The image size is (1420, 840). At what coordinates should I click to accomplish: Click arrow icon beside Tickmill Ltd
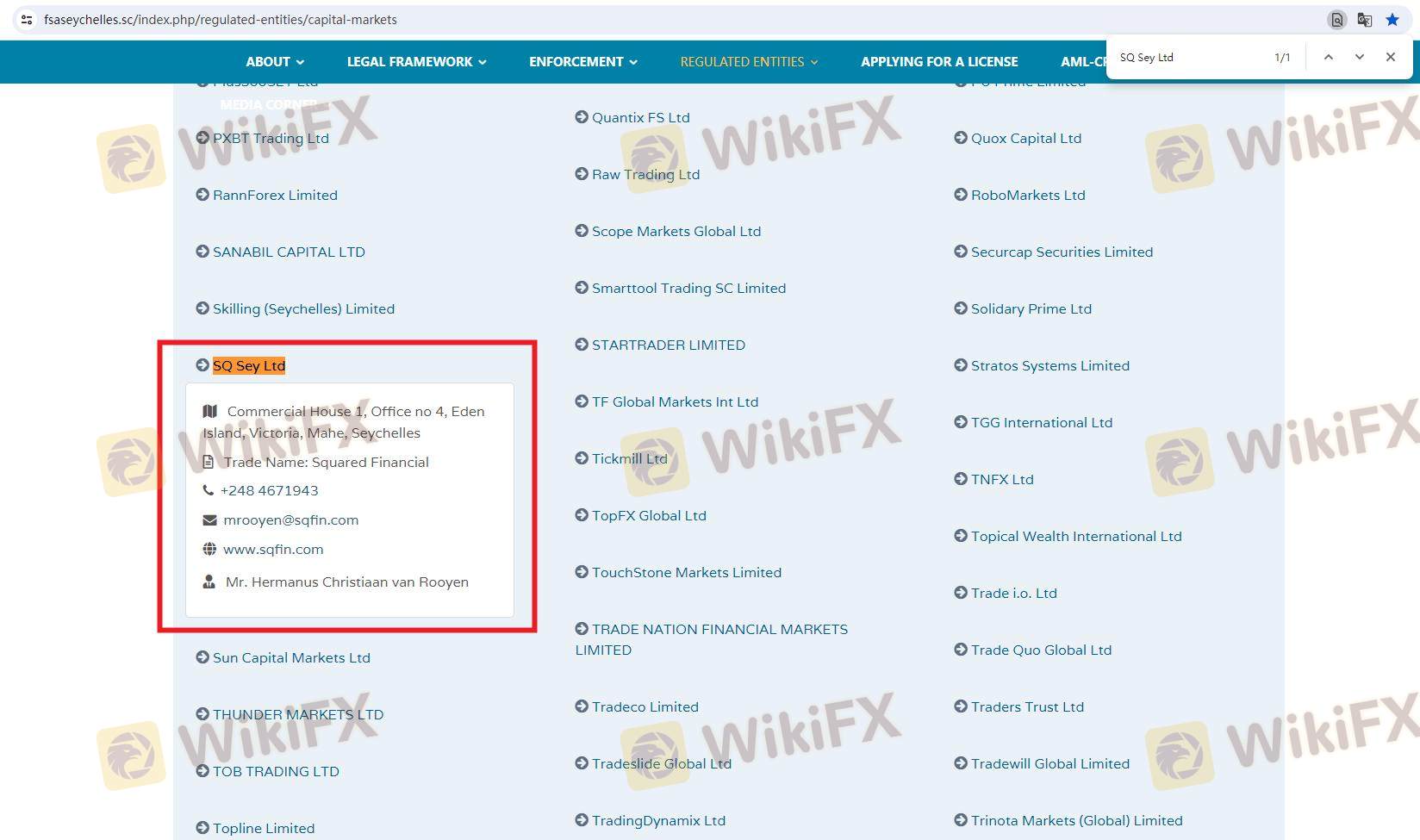(x=582, y=458)
